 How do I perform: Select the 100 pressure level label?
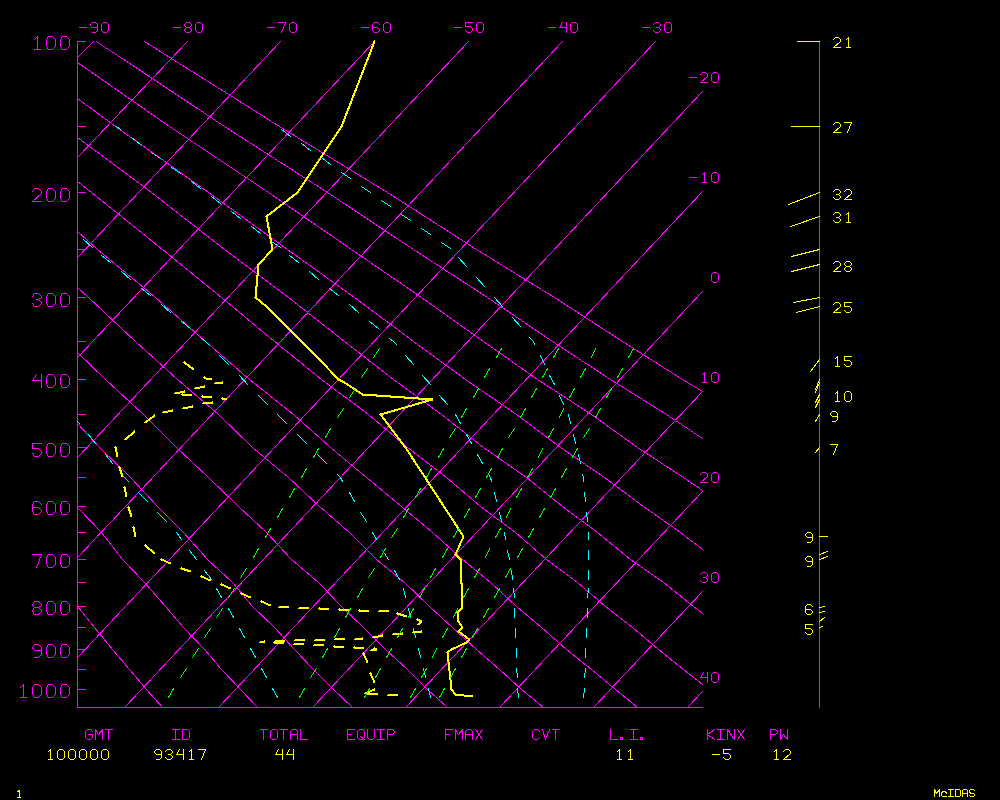[51, 43]
